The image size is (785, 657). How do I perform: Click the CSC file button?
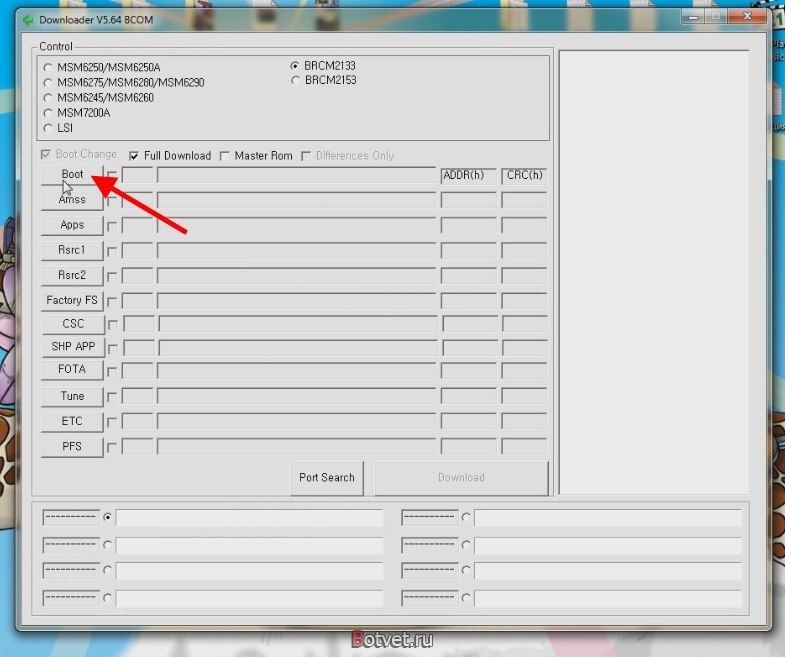coord(73,324)
